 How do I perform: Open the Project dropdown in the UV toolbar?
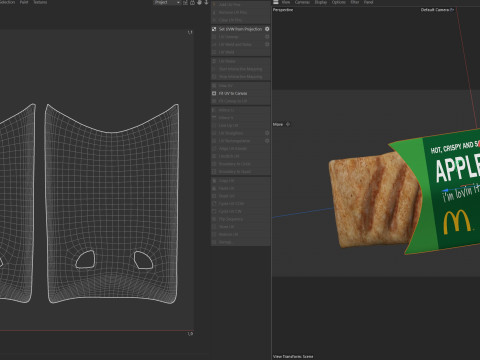coord(167,2)
